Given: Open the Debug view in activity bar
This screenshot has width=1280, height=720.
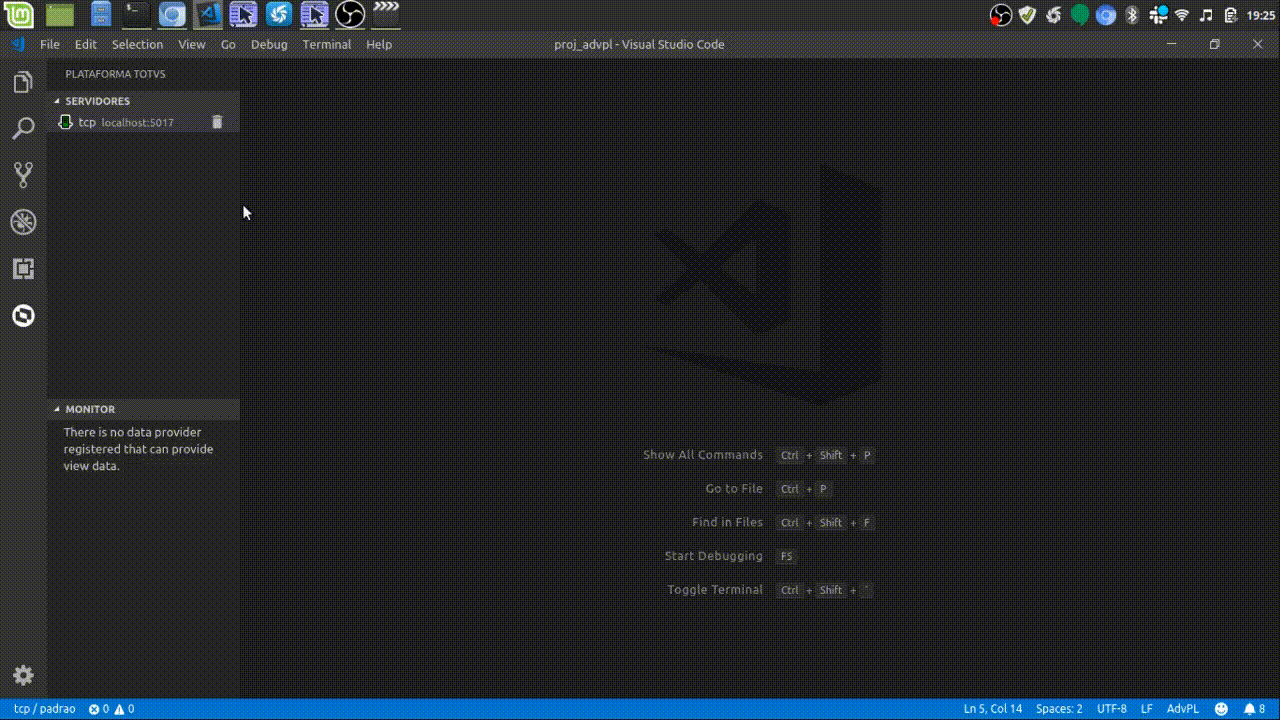Looking at the screenshot, I should pyautogui.click(x=23, y=222).
